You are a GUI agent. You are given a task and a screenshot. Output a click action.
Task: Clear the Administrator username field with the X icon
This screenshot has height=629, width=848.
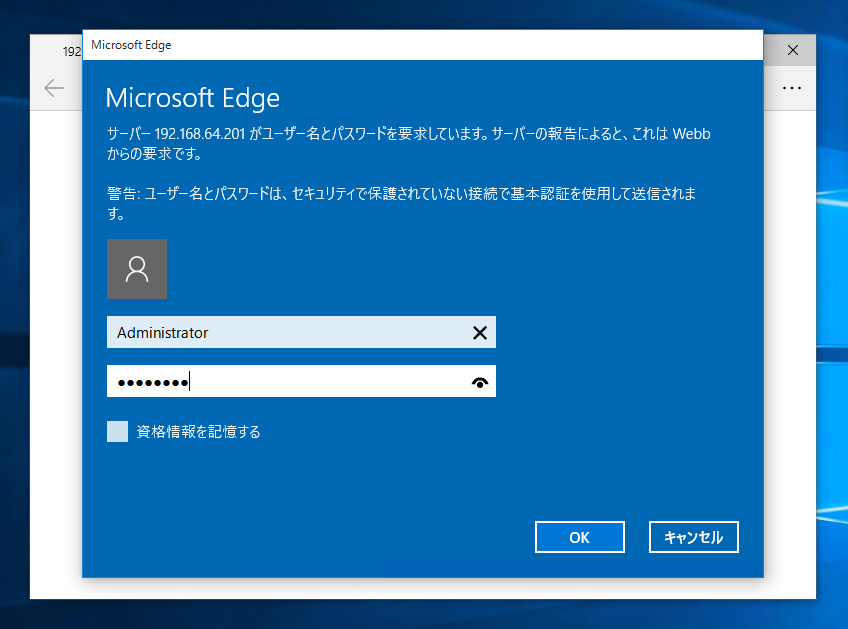[480, 333]
